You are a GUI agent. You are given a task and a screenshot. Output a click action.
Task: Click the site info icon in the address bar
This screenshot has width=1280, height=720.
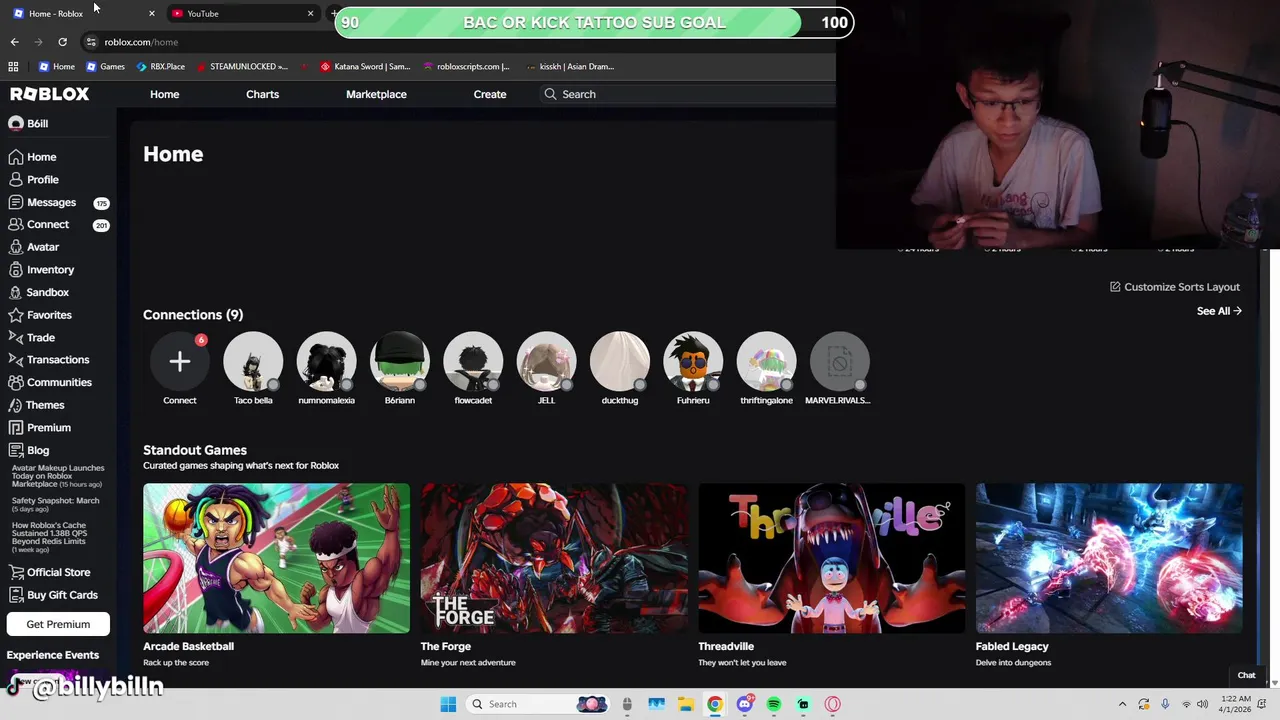91,42
